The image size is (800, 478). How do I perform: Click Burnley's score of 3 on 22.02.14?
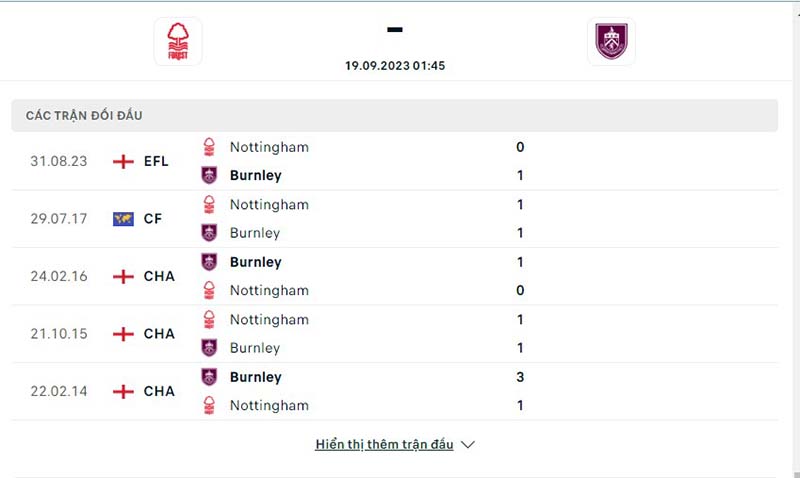click(520, 377)
